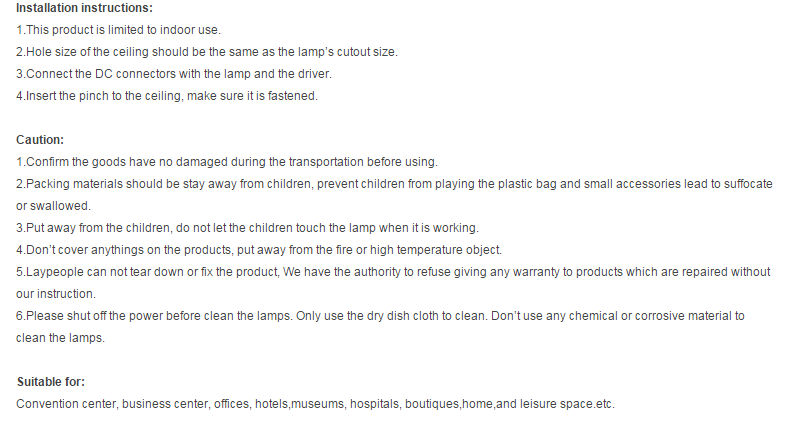Click the 'Put away from the children' line

[x=247, y=227]
